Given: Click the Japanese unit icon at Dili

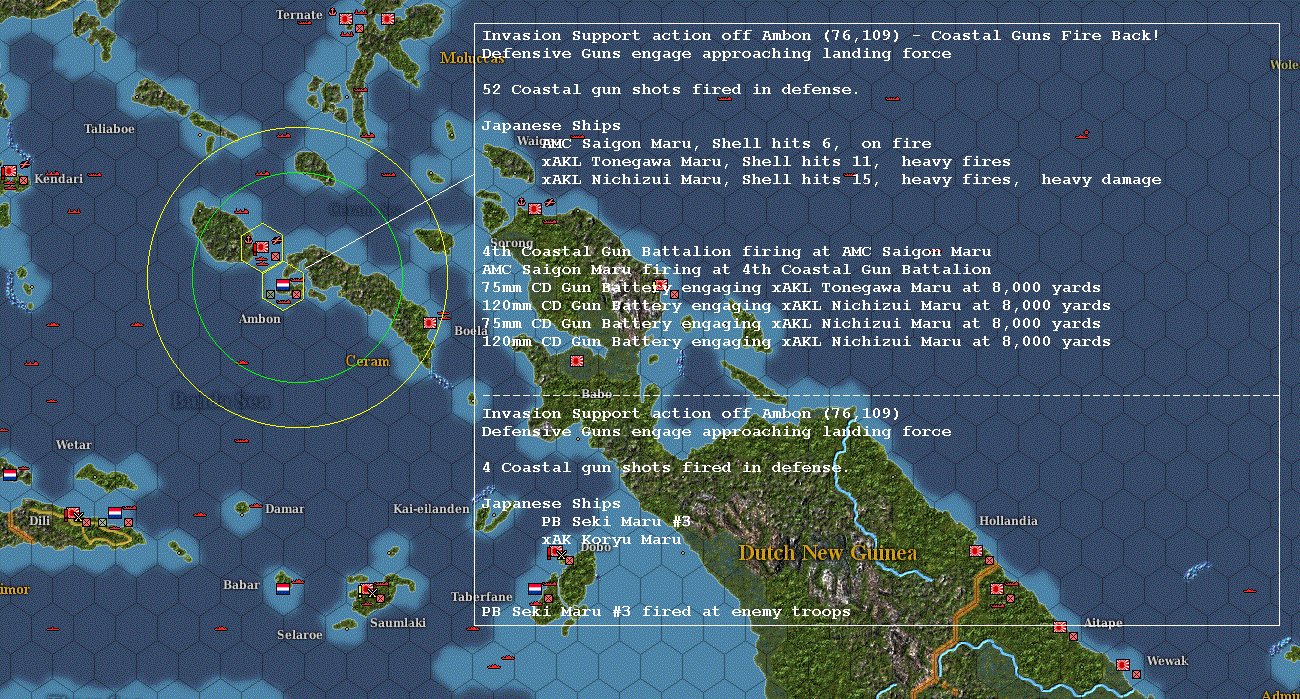Looking at the screenshot, I should 72,514.
